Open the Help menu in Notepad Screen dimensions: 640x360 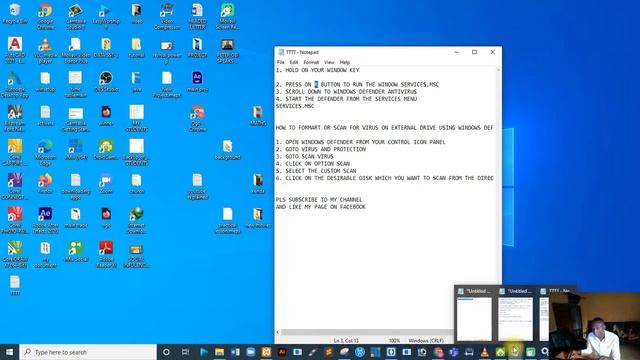coord(344,62)
